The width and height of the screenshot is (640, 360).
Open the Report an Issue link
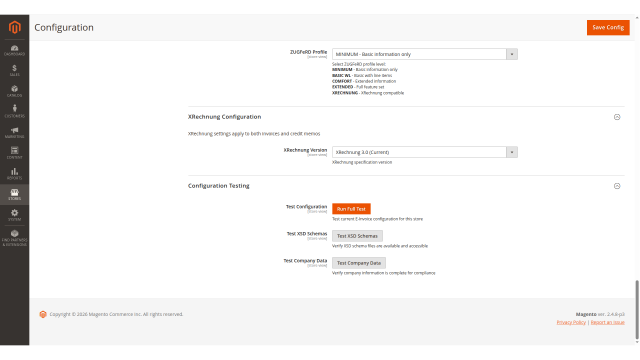click(607, 322)
